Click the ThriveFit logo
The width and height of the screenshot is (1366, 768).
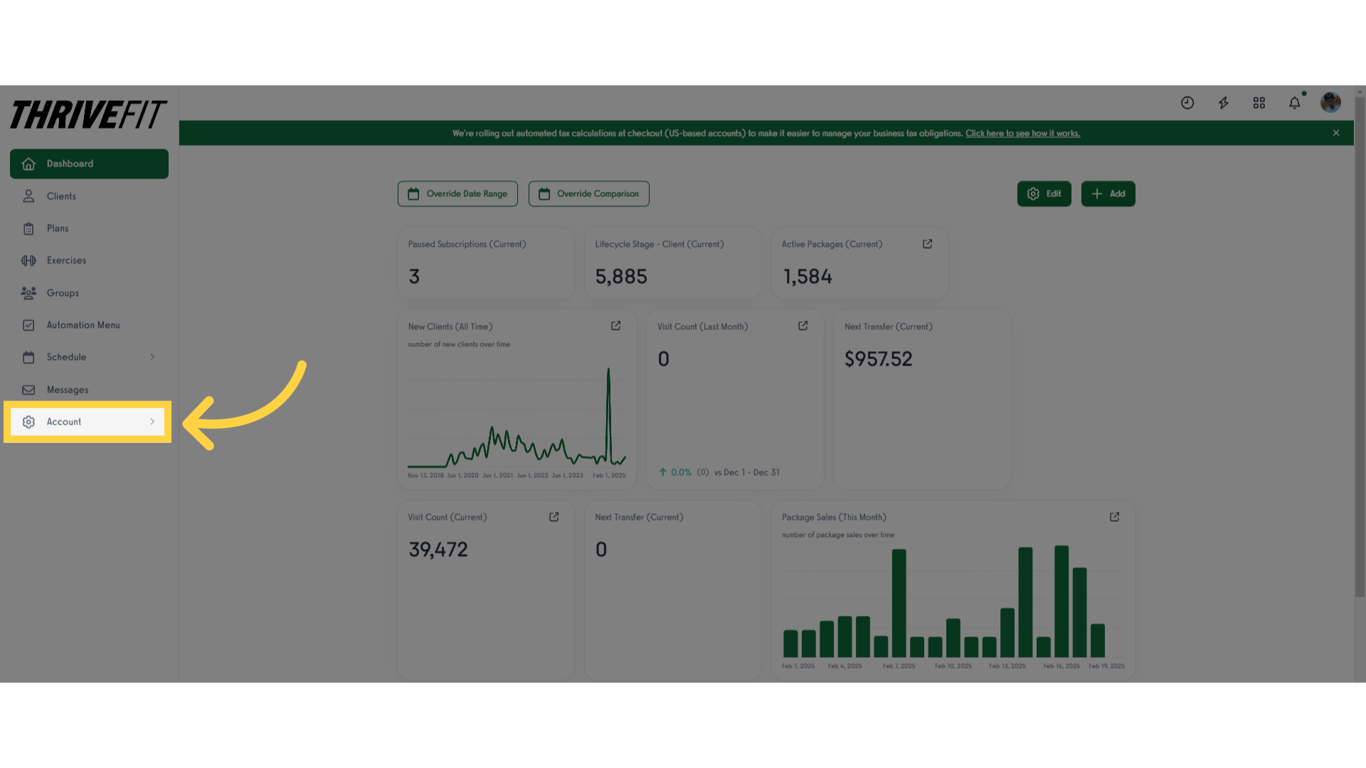click(x=88, y=115)
